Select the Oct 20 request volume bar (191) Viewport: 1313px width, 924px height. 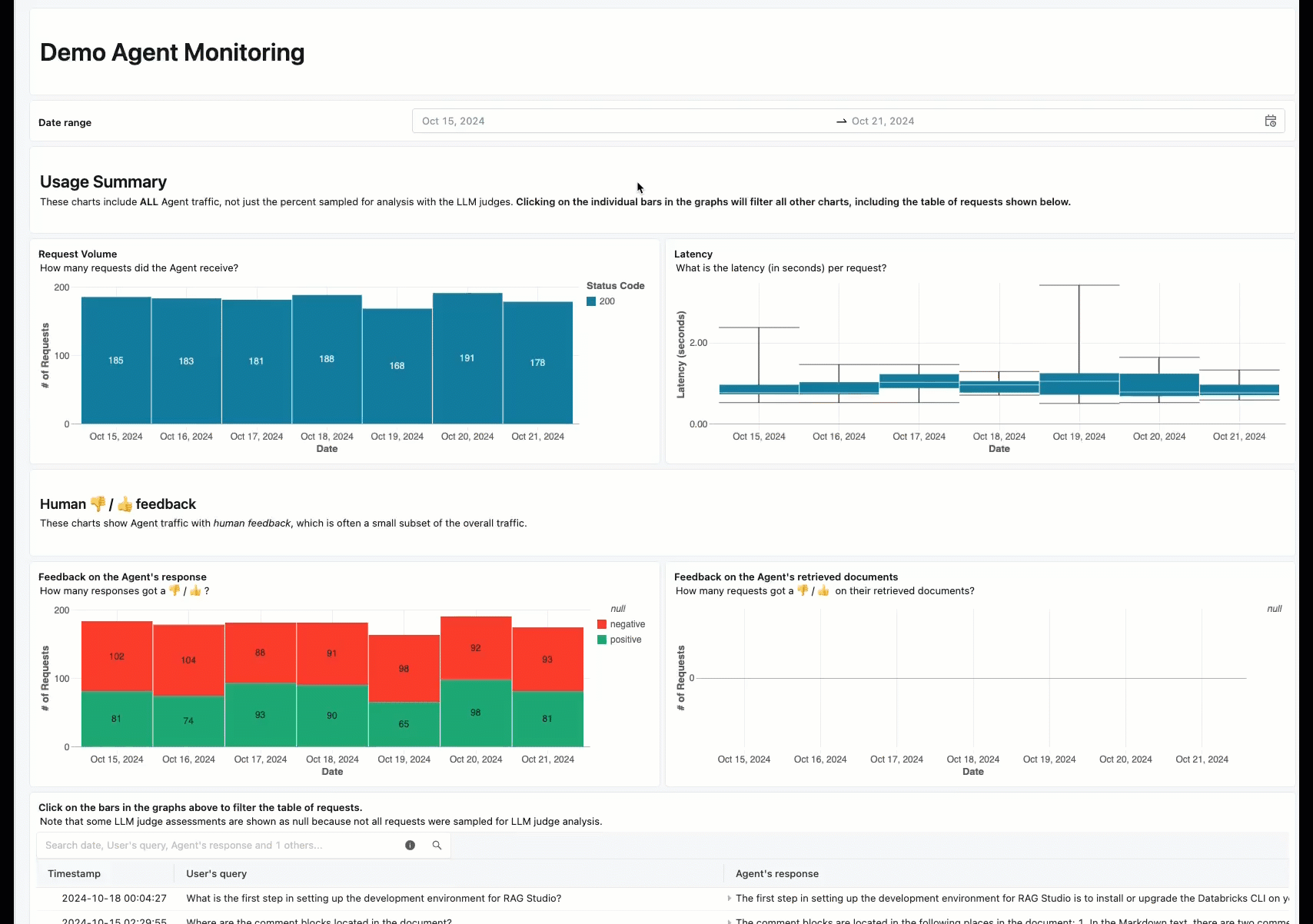coord(467,358)
